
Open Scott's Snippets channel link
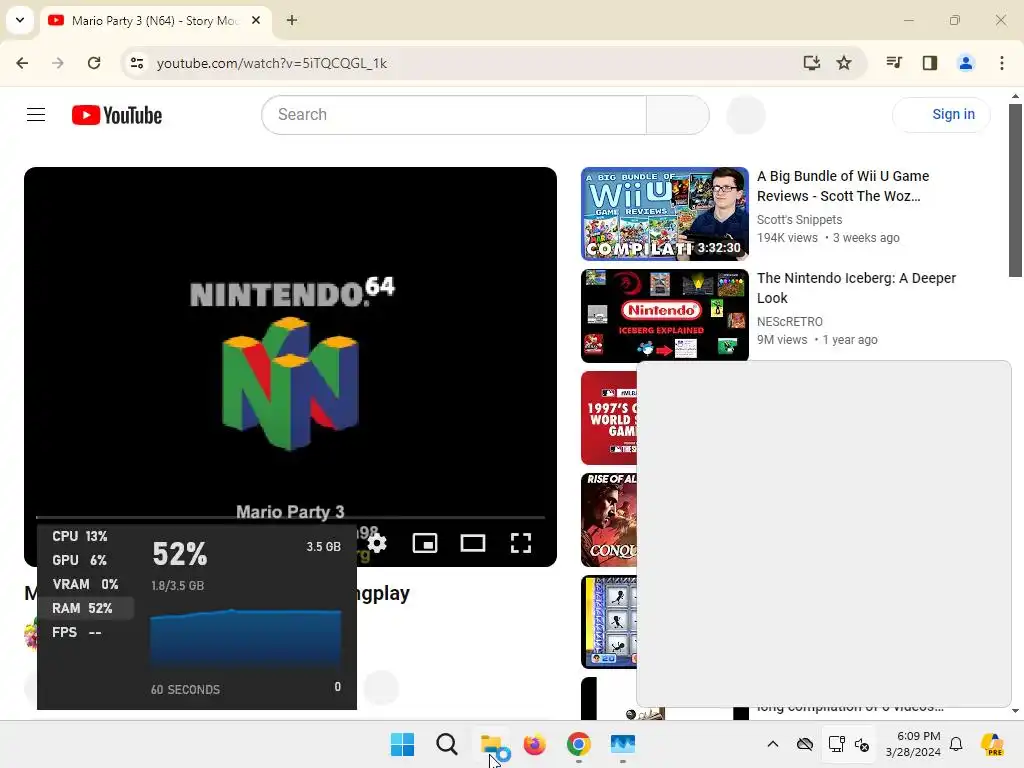click(x=799, y=220)
